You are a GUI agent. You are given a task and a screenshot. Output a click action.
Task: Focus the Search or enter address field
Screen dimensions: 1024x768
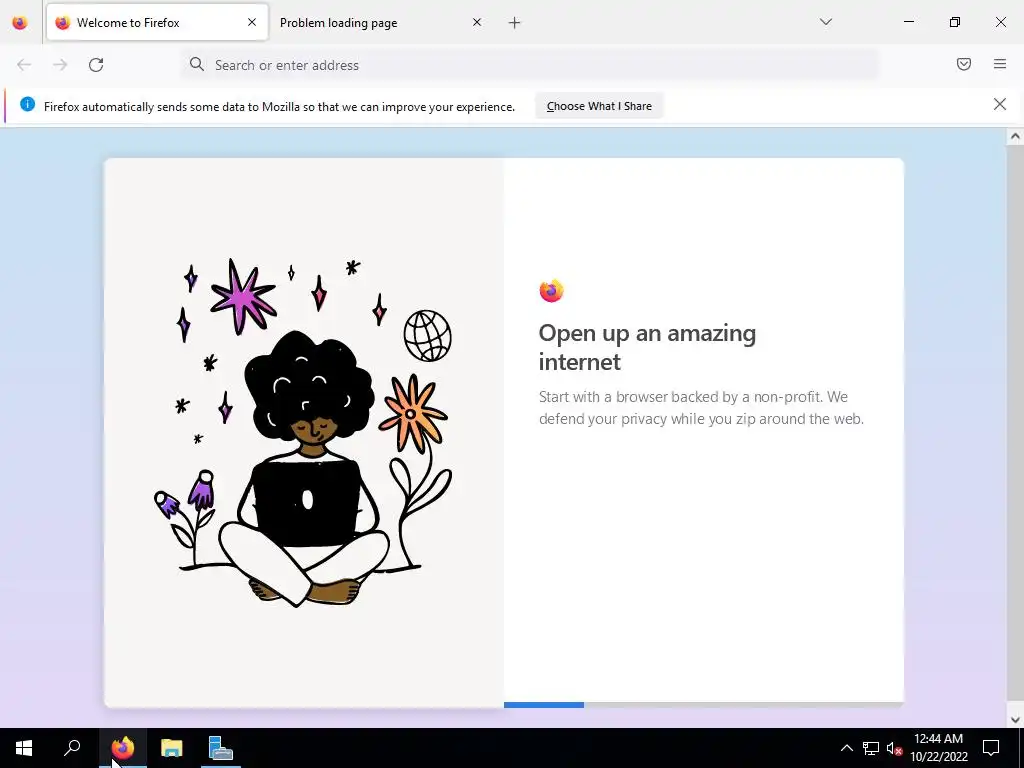tap(530, 65)
